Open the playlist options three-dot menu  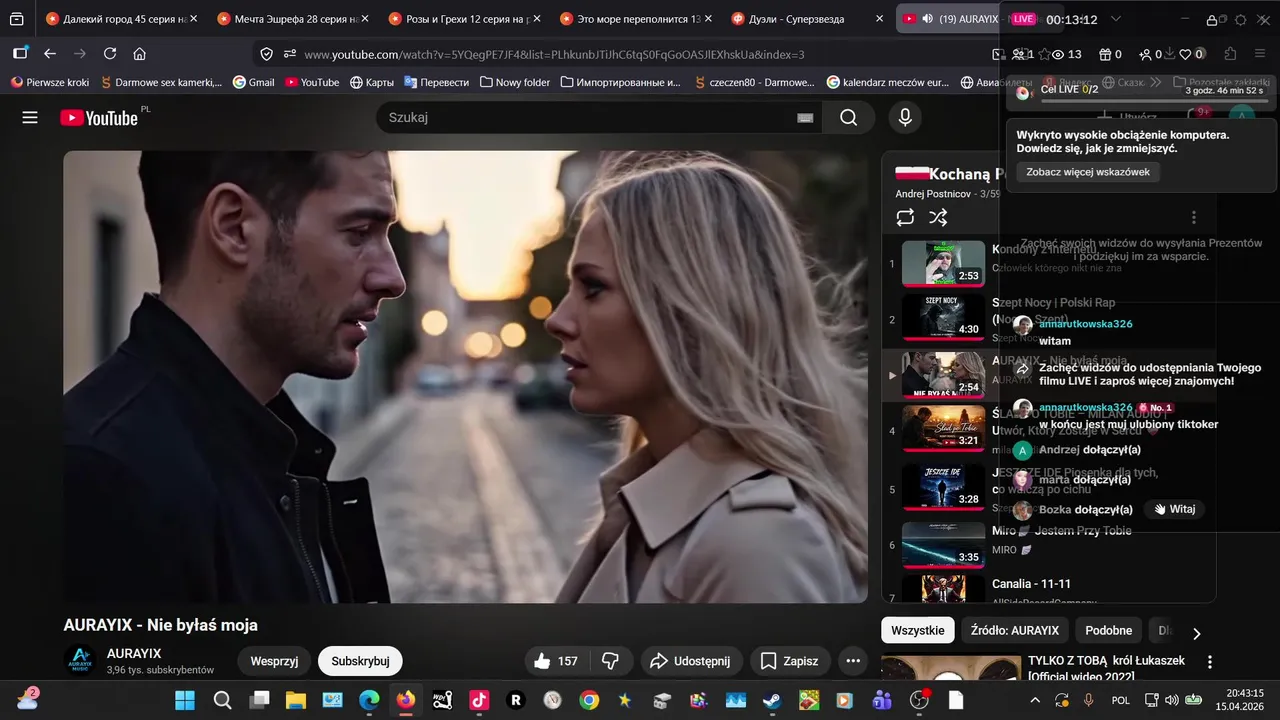(x=1193, y=217)
